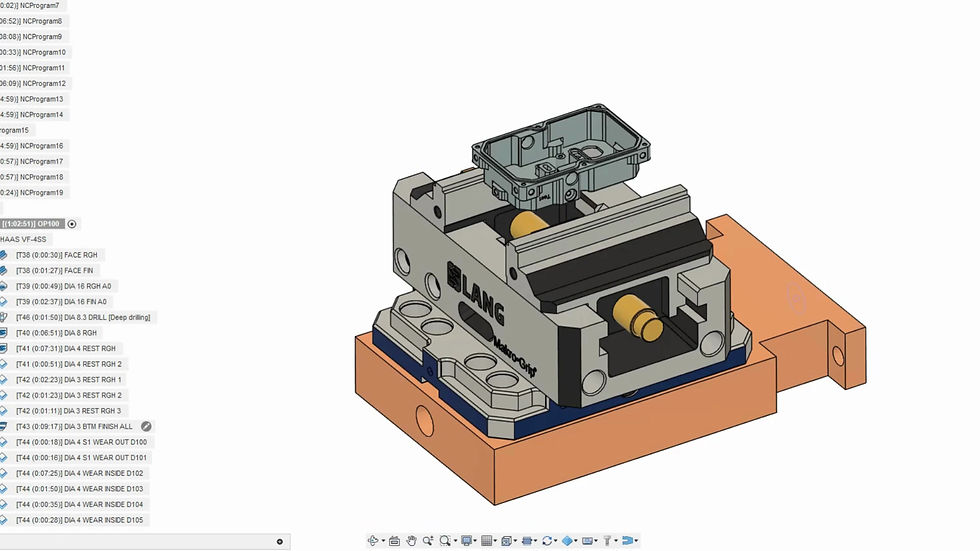980x551 pixels.
Task: Click the blue diamond icon in navigation bar
Action: (567, 540)
